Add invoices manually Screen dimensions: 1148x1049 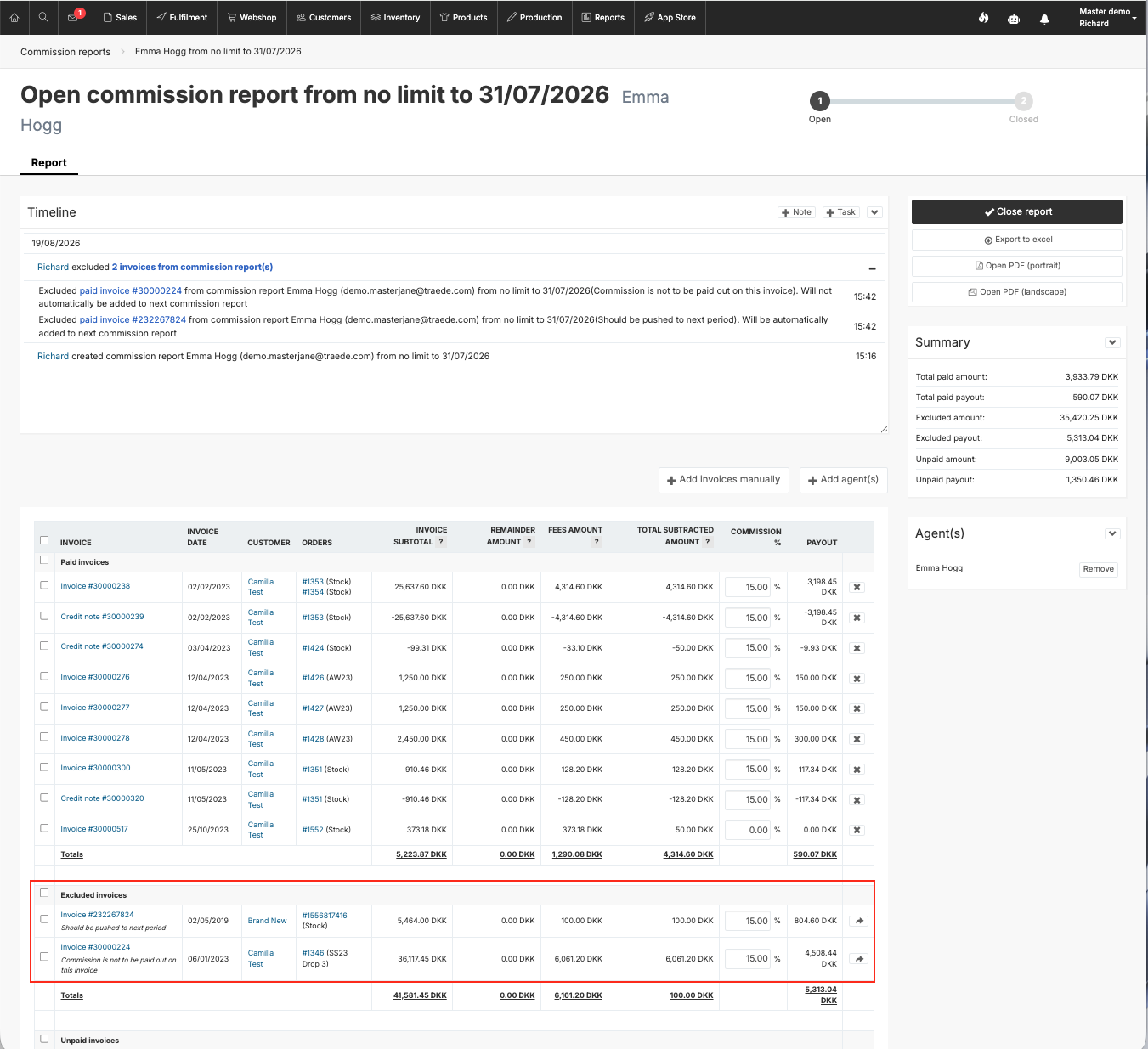(x=724, y=480)
